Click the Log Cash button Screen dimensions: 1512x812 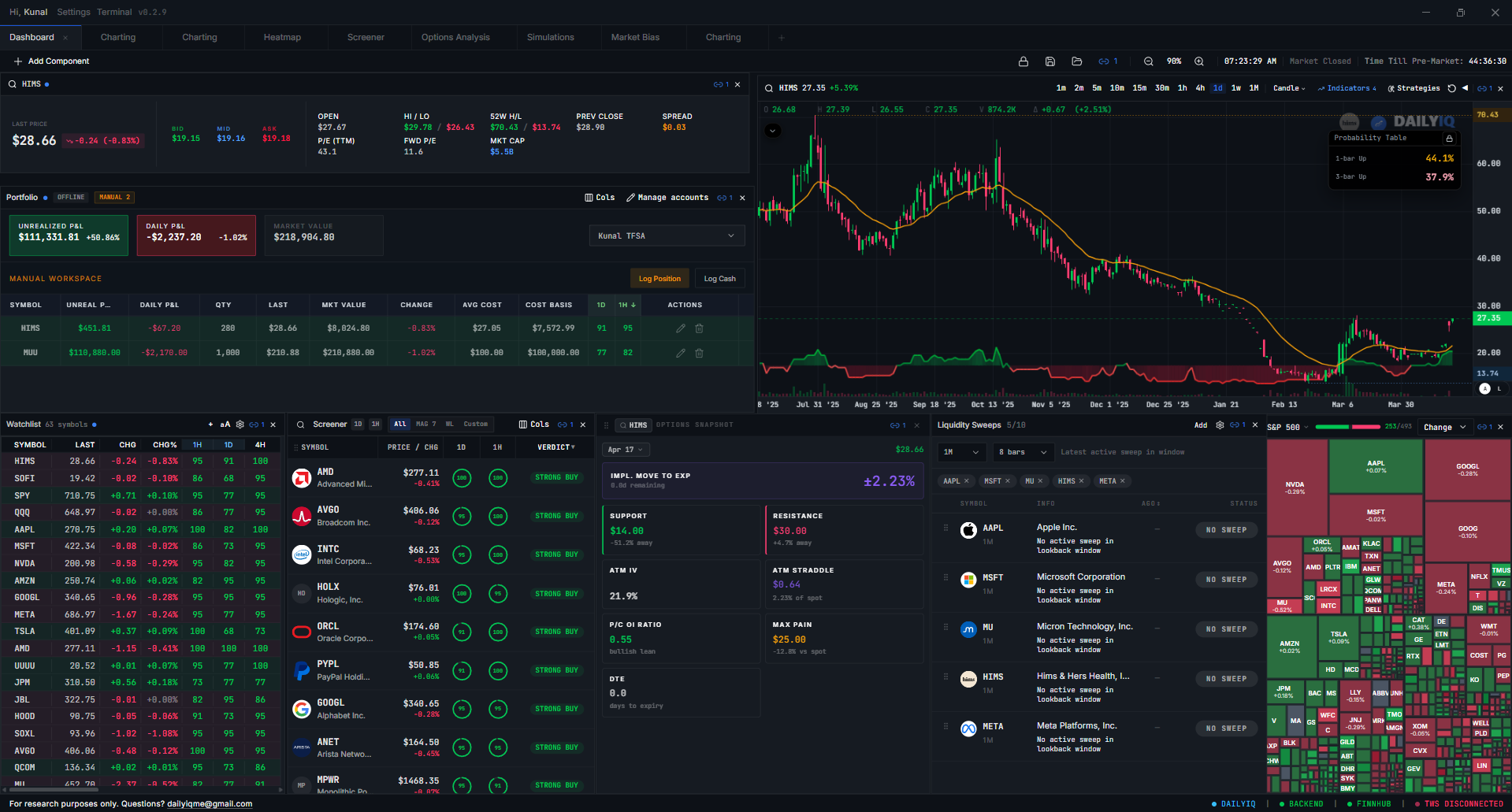click(x=719, y=279)
